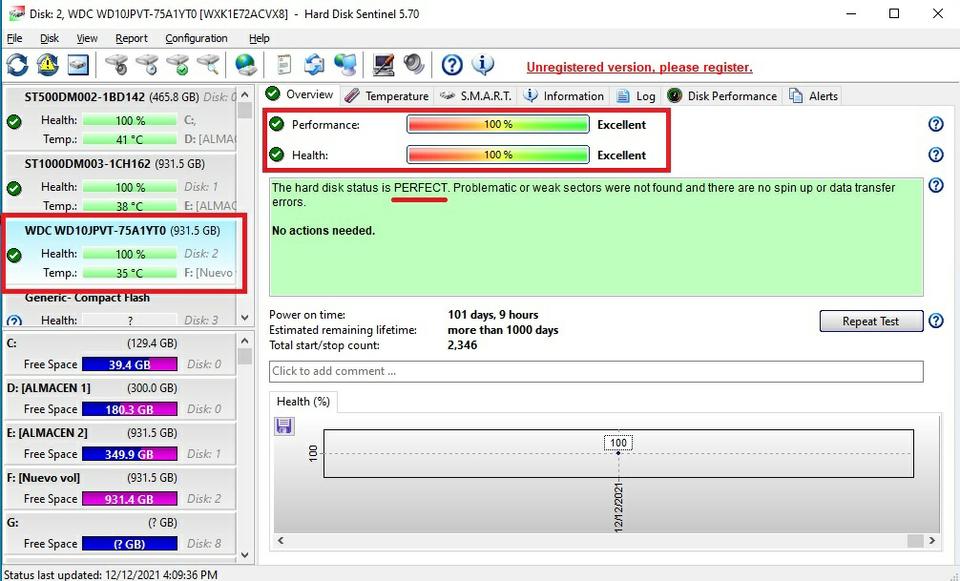The image size is (960, 581).
Task: Click help icon next to Repeat Test
Action: coord(936,321)
